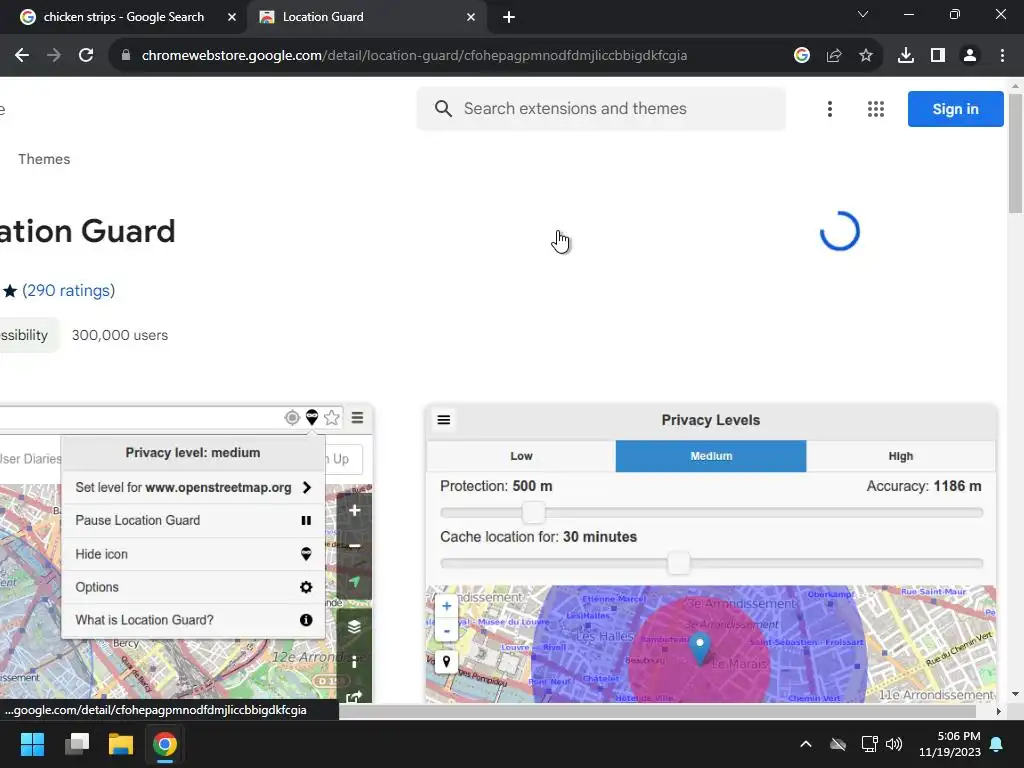The width and height of the screenshot is (1024, 768).
Task: Open the Themes category
Action: pyautogui.click(x=44, y=159)
